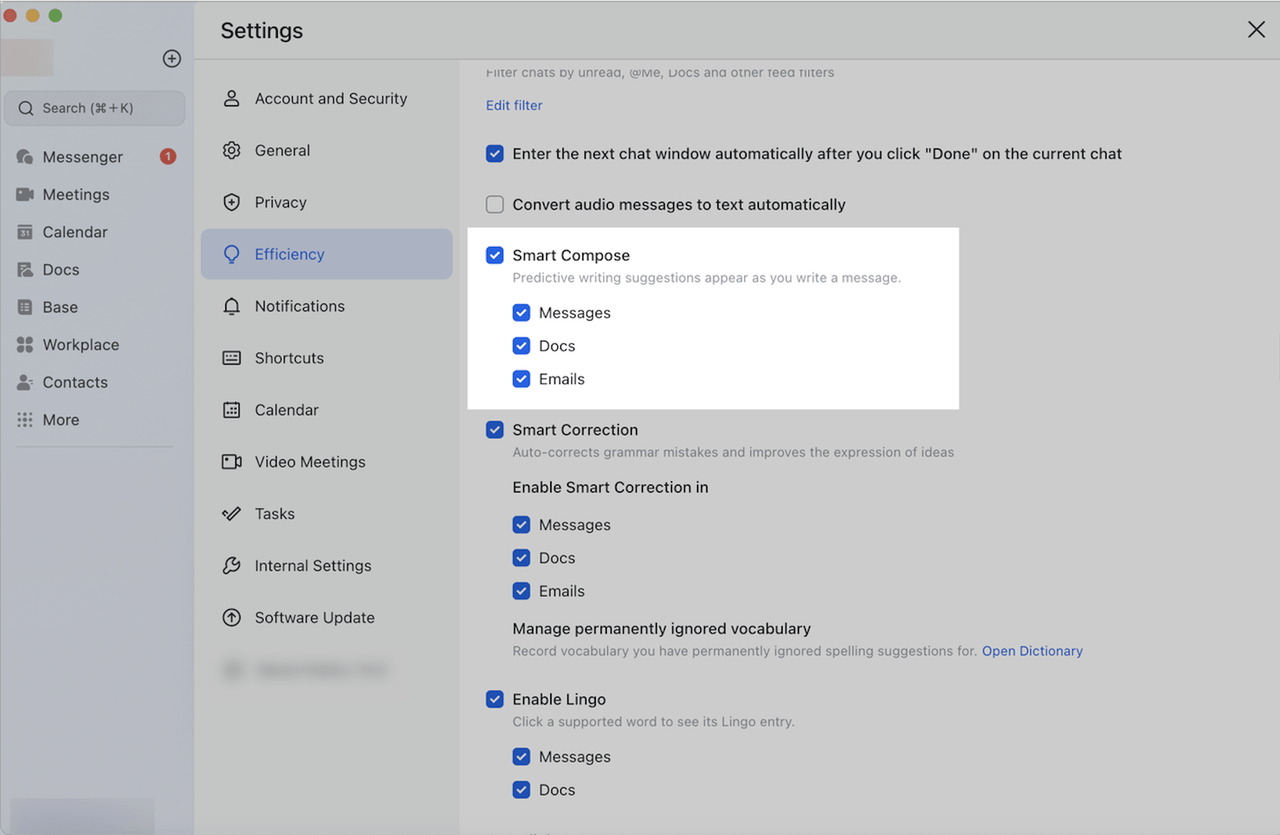Click the plus icon above search
This screenshot has height=835, width=1280.
172,59
